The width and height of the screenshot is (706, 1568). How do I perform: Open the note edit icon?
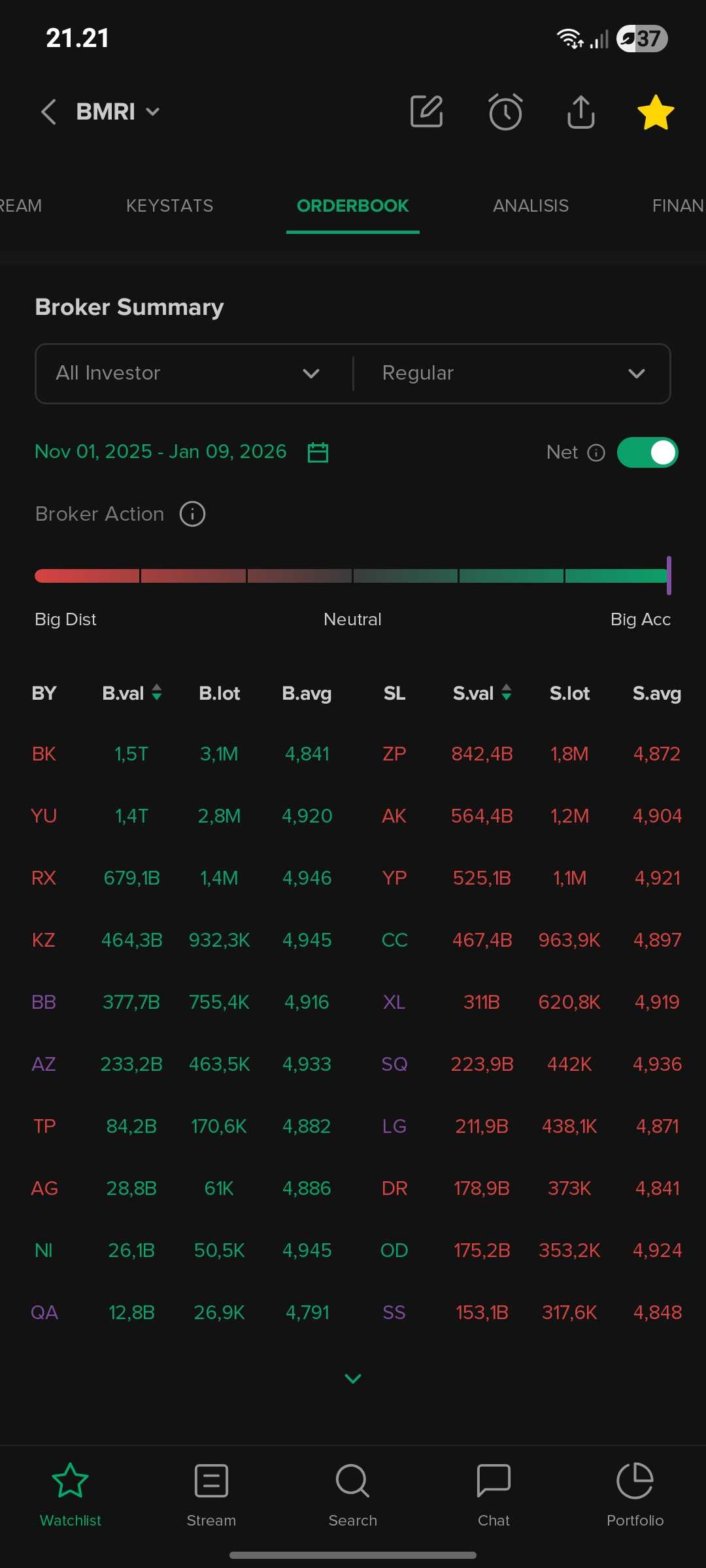click(426, 112)
